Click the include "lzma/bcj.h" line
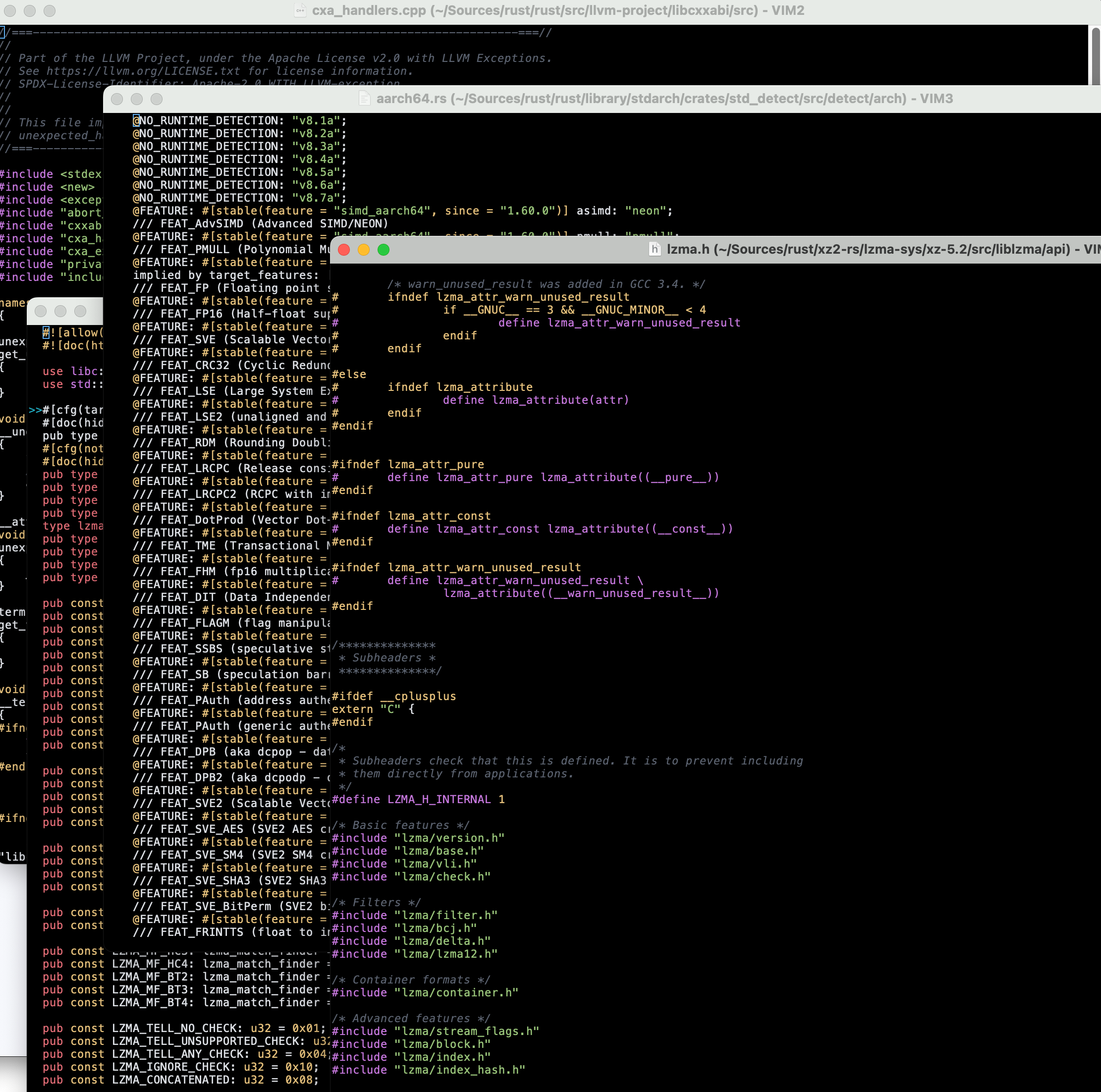 tap(405, 928)
